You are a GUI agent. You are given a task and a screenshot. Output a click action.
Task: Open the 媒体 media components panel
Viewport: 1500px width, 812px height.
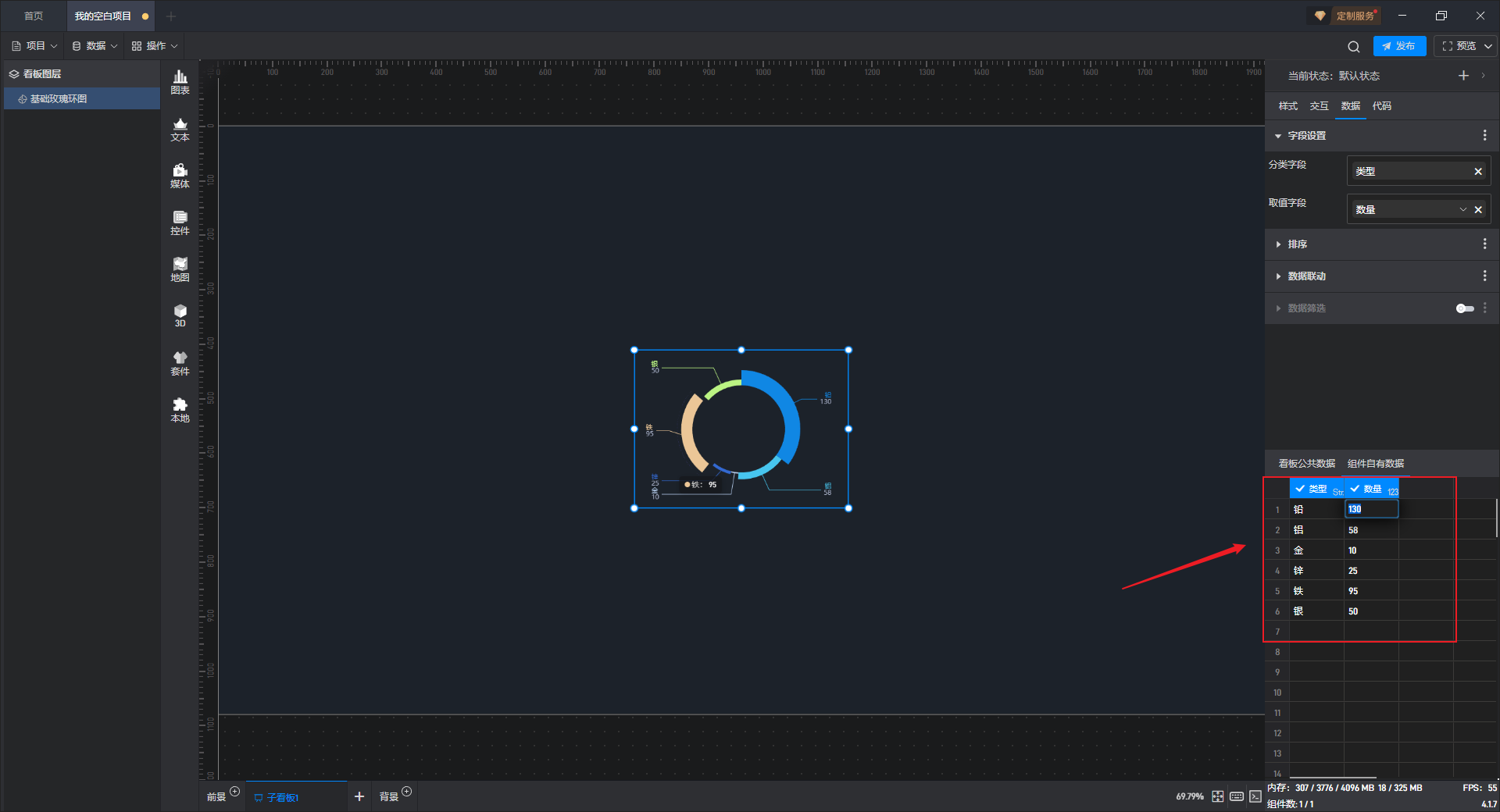(180, 176)
